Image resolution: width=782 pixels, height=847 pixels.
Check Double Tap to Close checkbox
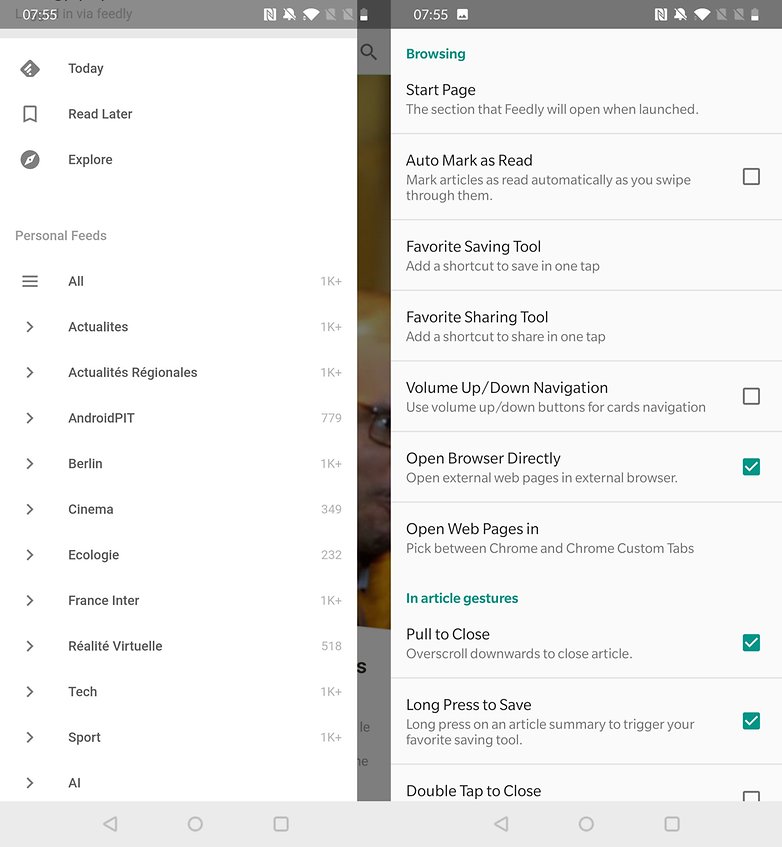(751, 796)
